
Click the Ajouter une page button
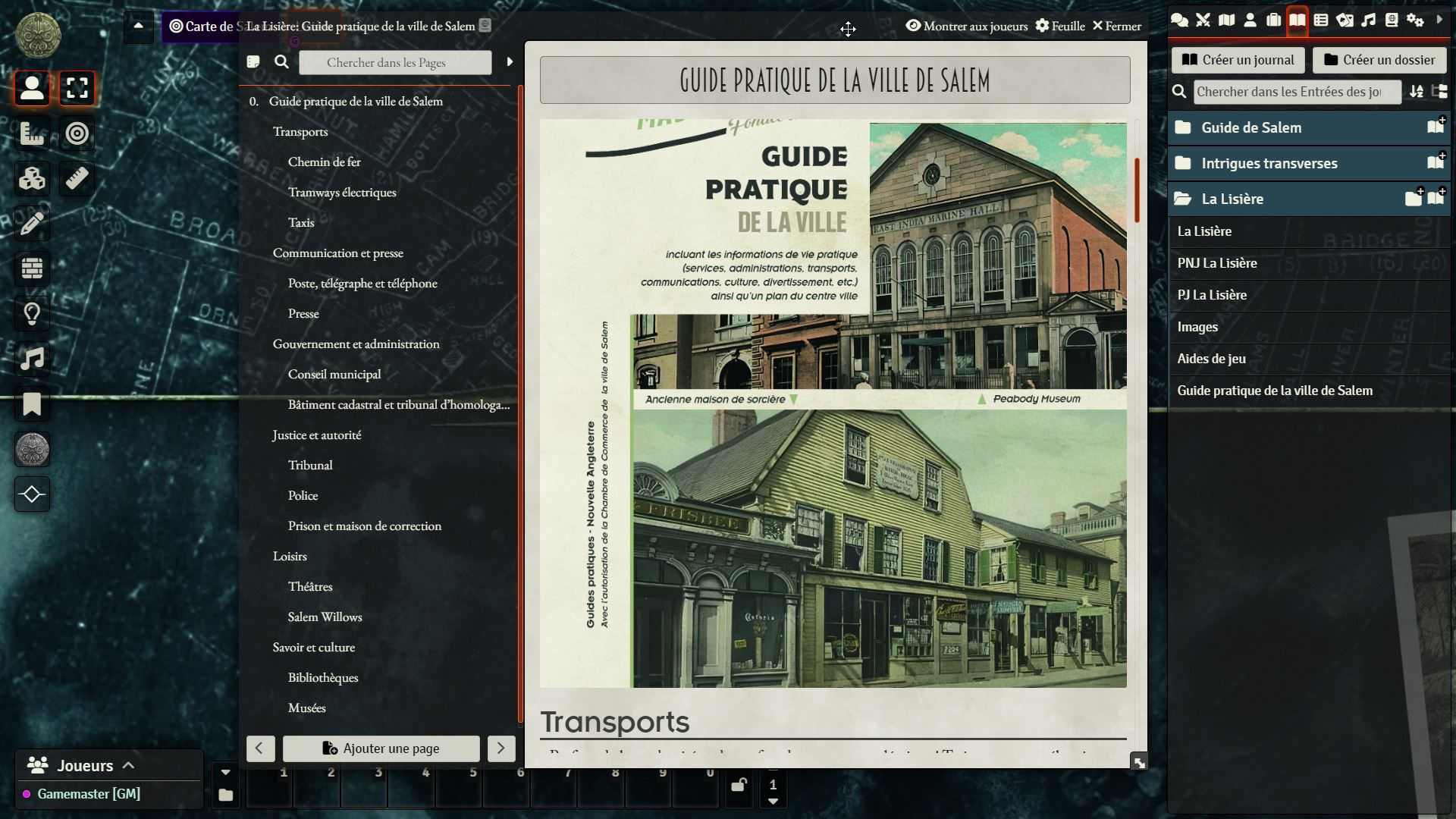tap(381, 748)
